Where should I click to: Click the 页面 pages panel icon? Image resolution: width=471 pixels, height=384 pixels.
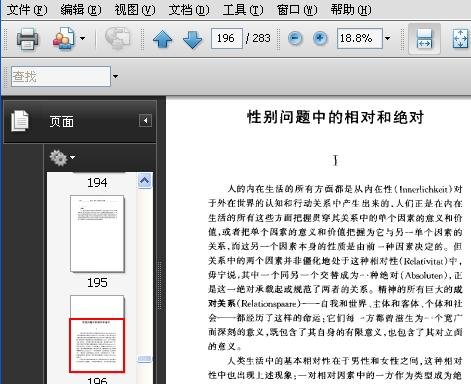coord(20,121)
